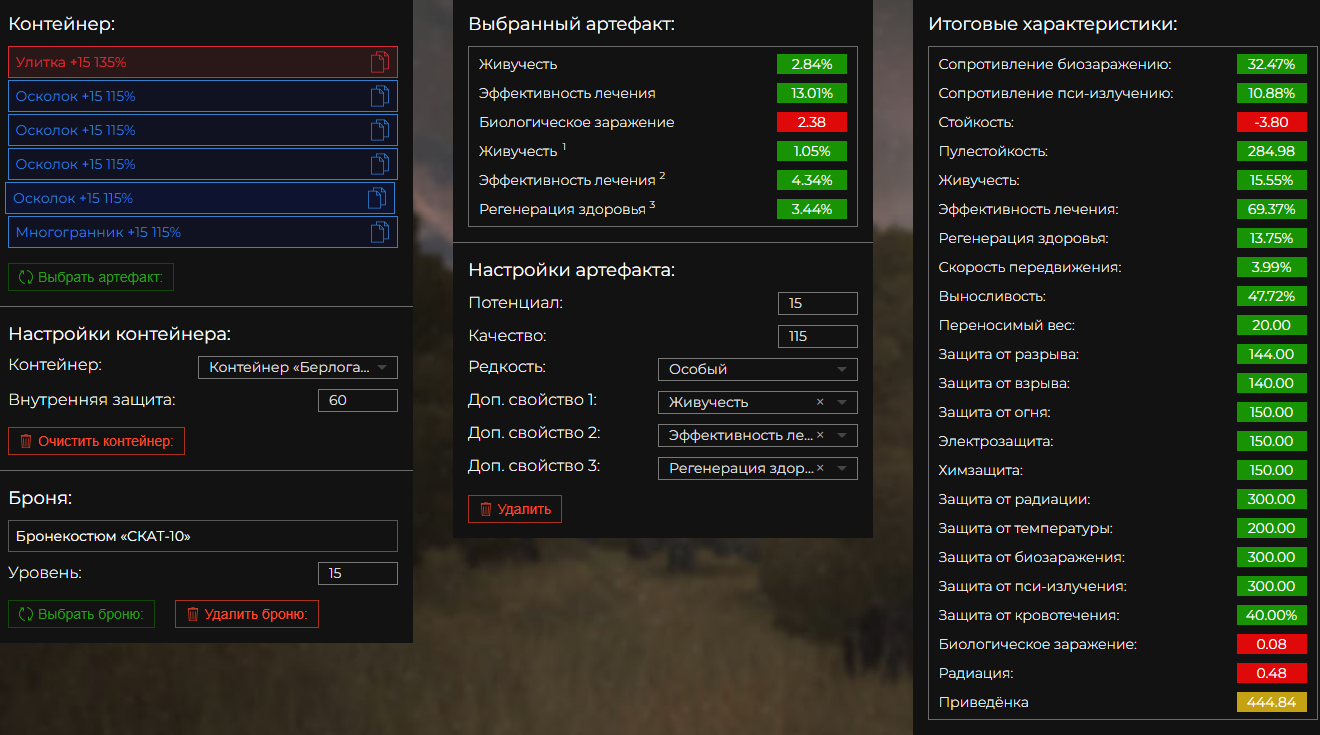The image size is (1320, 735).
Task: Click the armor Уровень input field
Action: point(357,574)
